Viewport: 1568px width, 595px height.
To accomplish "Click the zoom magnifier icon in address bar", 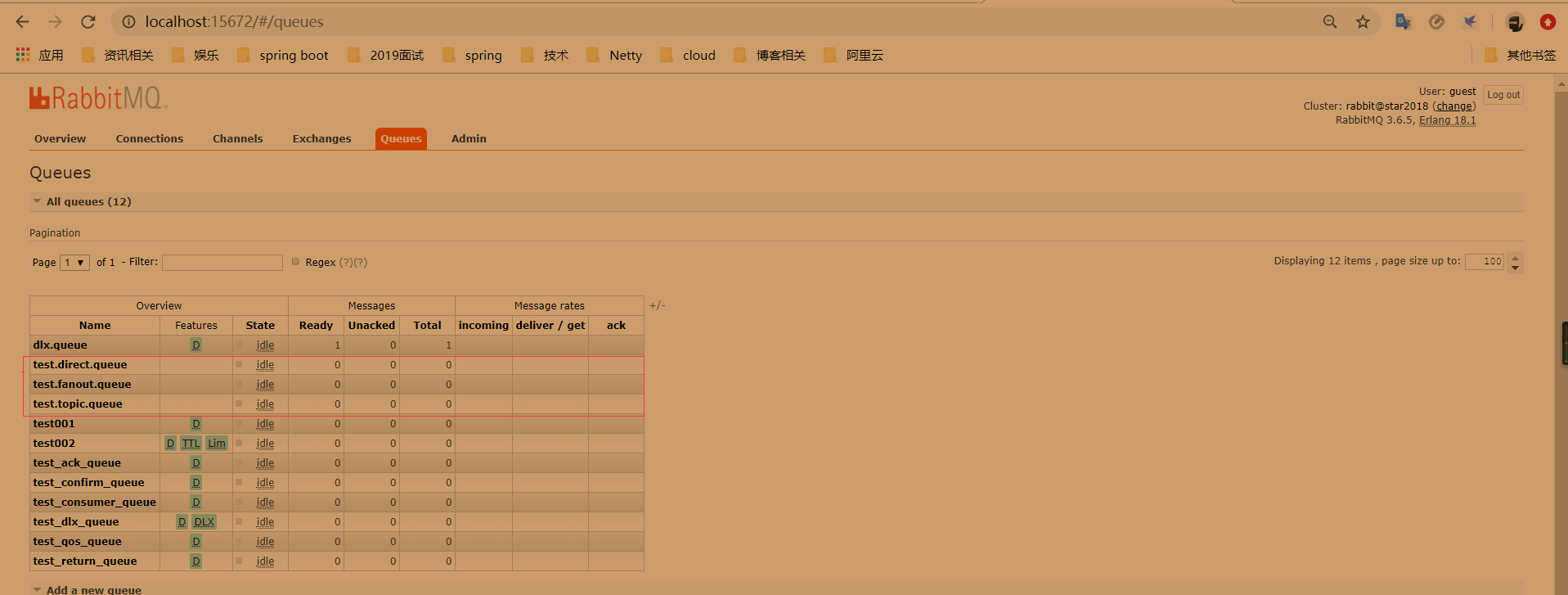I will (x=1330, y=22).
